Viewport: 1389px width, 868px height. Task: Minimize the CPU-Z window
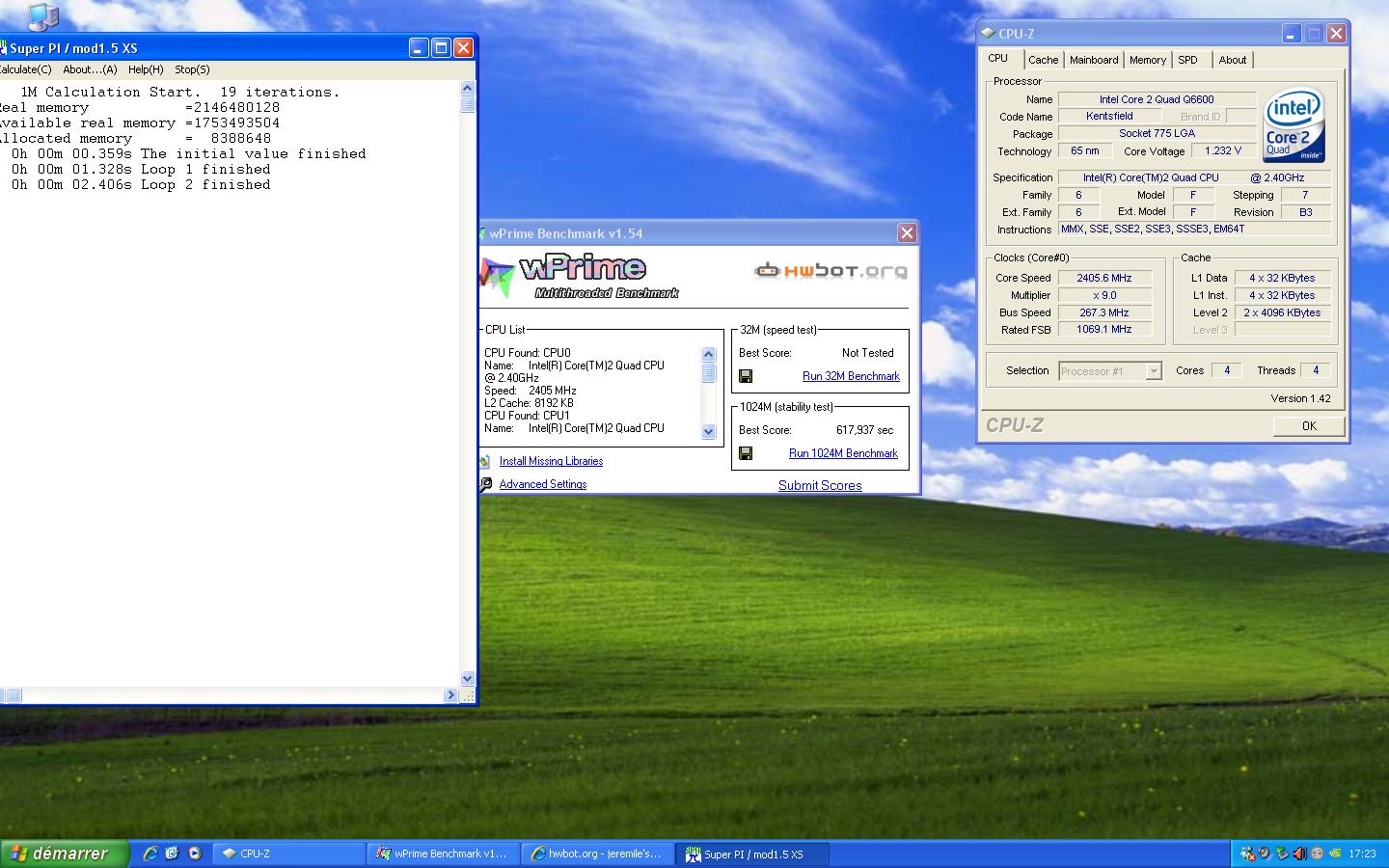click(1292, 34)
